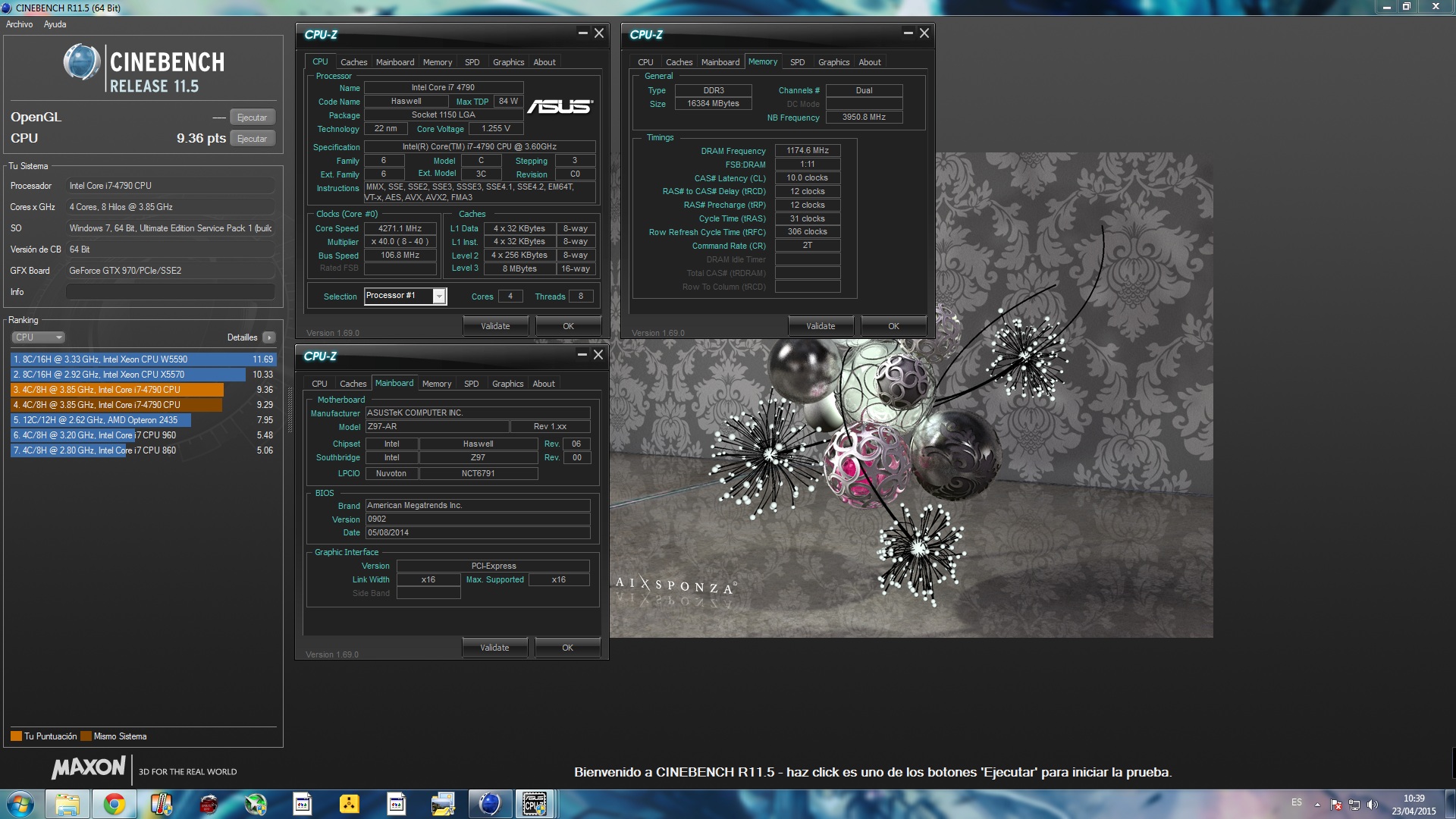Expand ranking details with Detalles arrow
The image size is (1456, 819).
269,337
